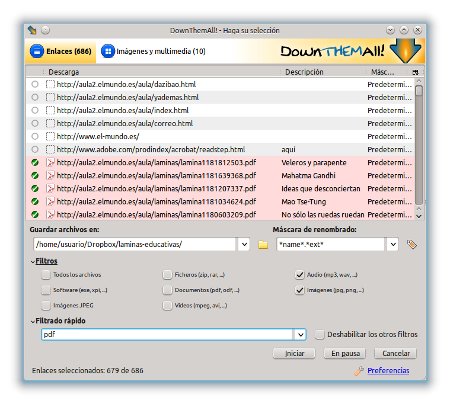Open the Preferencias link
The width and height of the screenshot is (450, 404).
(x=388, y=370)
